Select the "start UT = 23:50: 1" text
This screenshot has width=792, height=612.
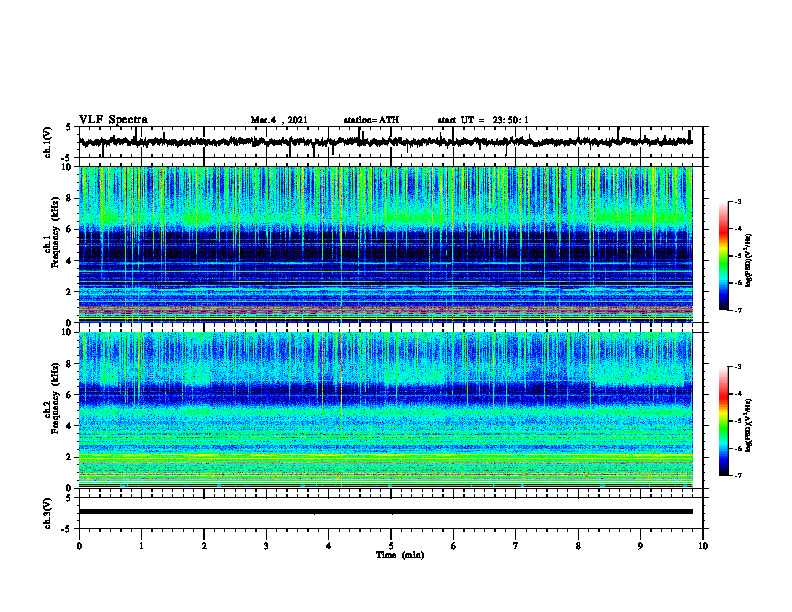pyautogui.click(x=483, y=120)
